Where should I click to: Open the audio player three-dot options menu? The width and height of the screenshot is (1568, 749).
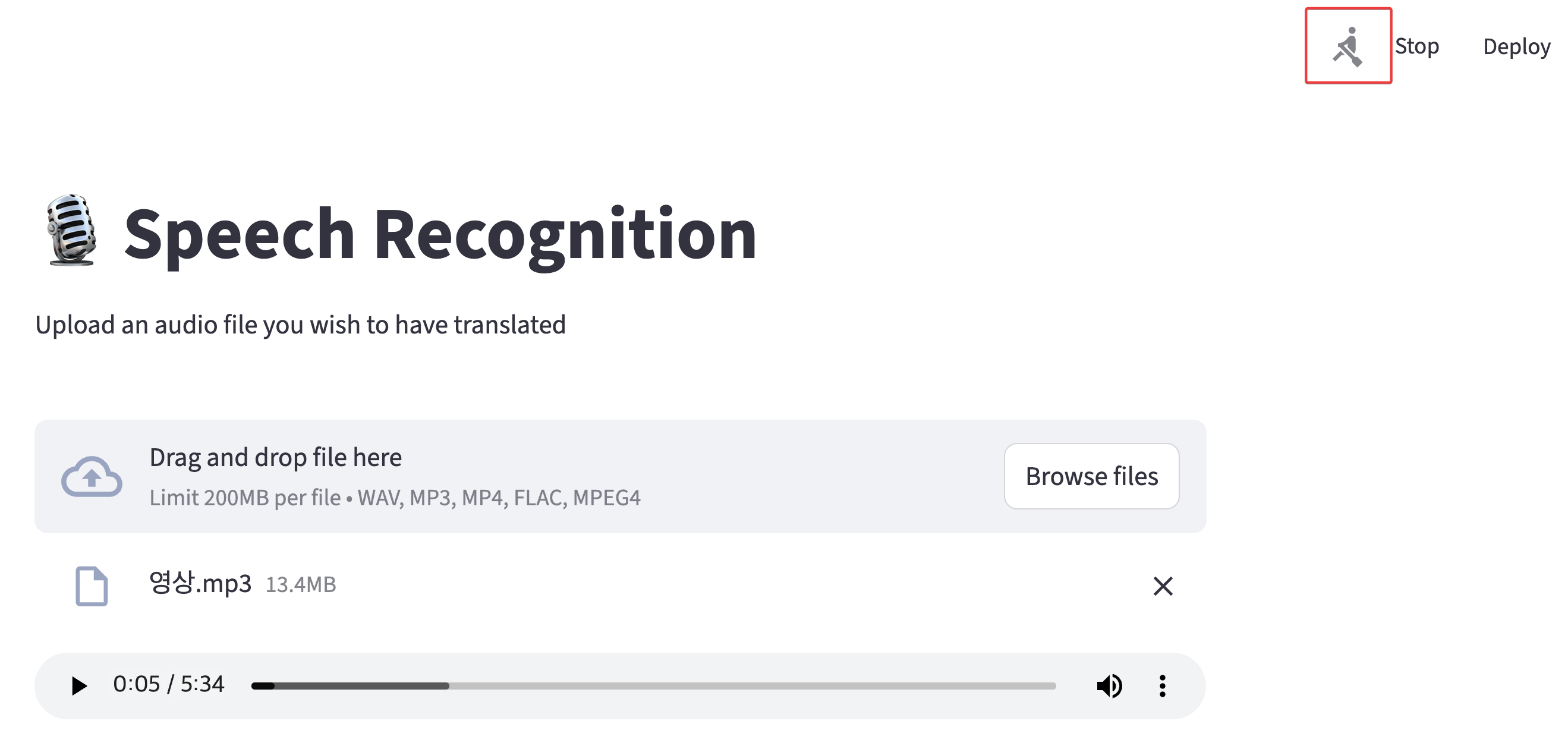1162,685
